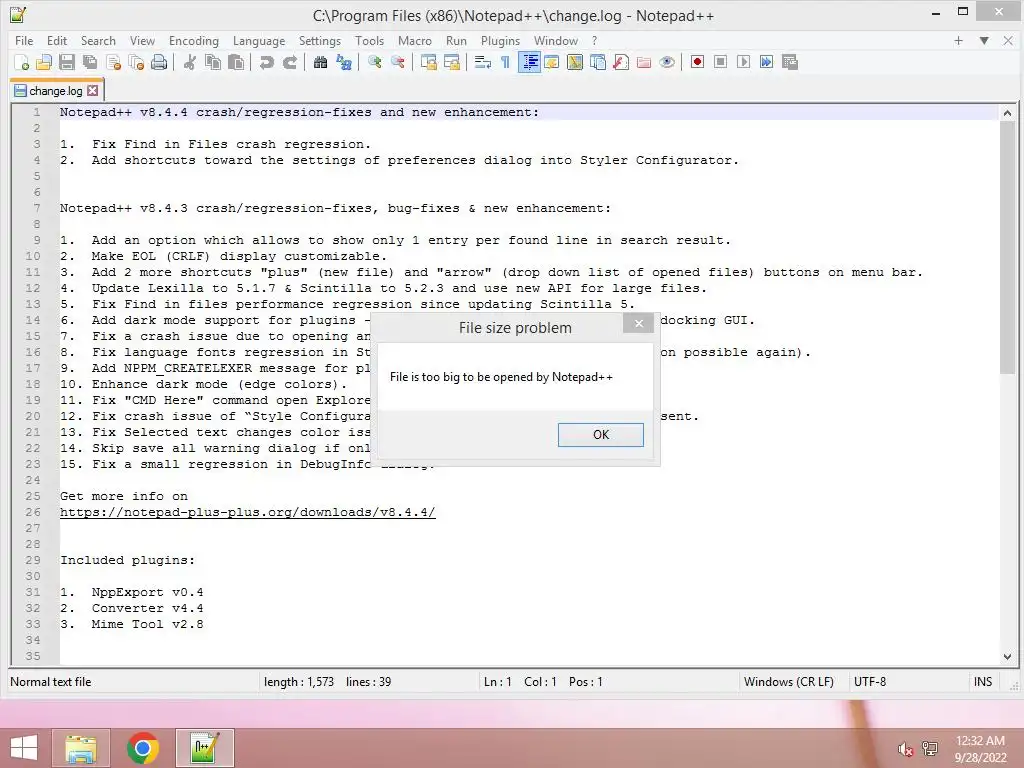1024x768 pixels.
Task: Open the File menu
Action: tap(24, 40)
